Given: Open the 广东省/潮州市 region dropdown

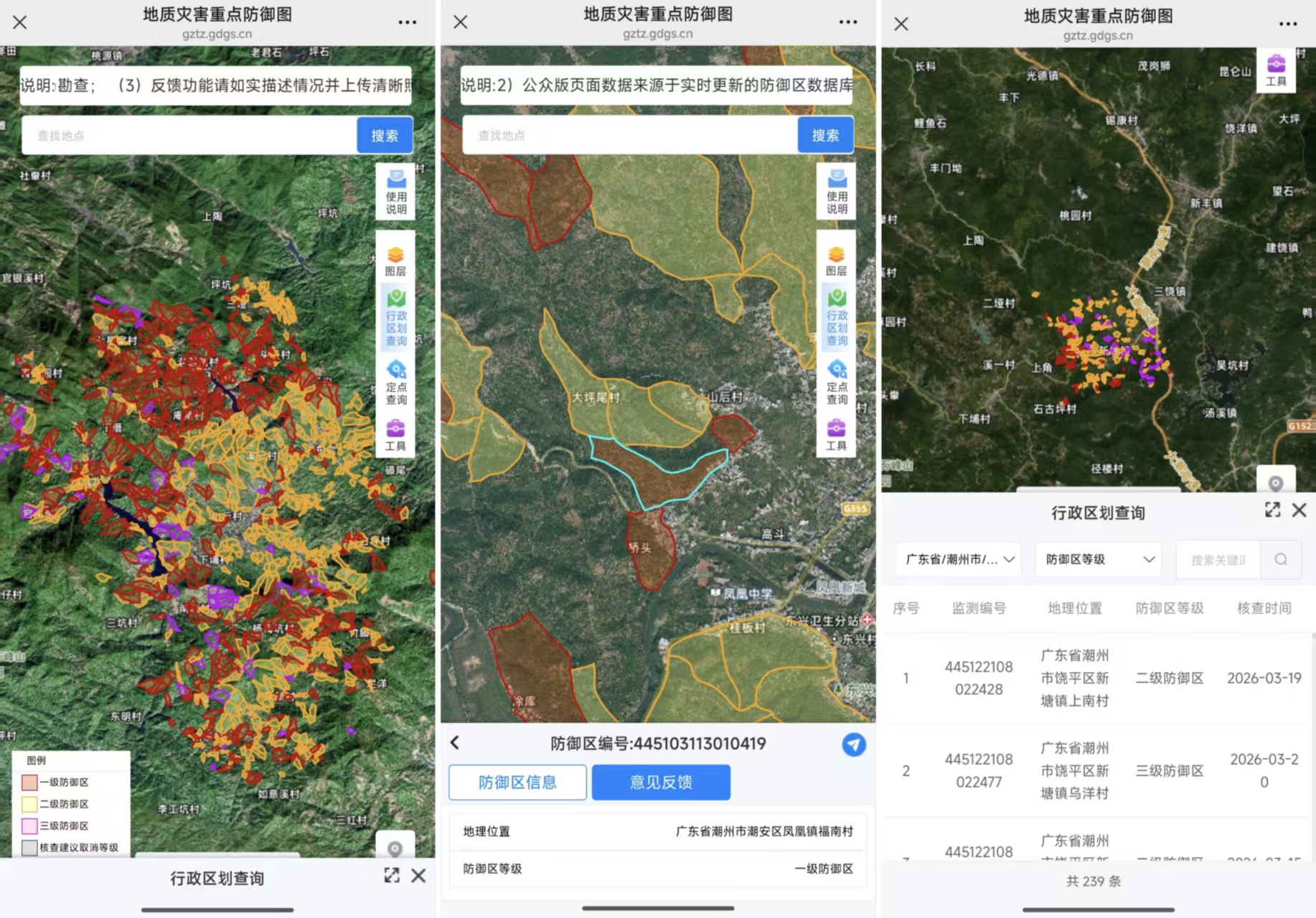Looking at the screenshot, I should pyautogui.click(x=959, y=559).
